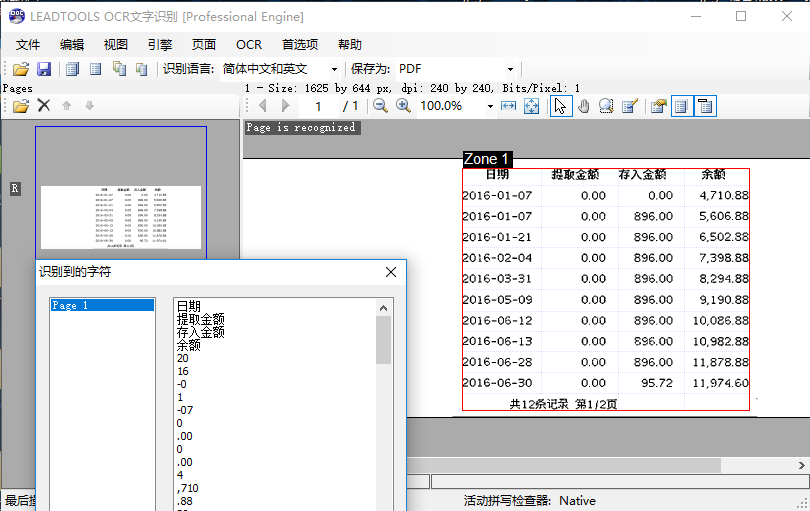
Task: Click the edit zone pencil icon
Action: tap(630, 106)
